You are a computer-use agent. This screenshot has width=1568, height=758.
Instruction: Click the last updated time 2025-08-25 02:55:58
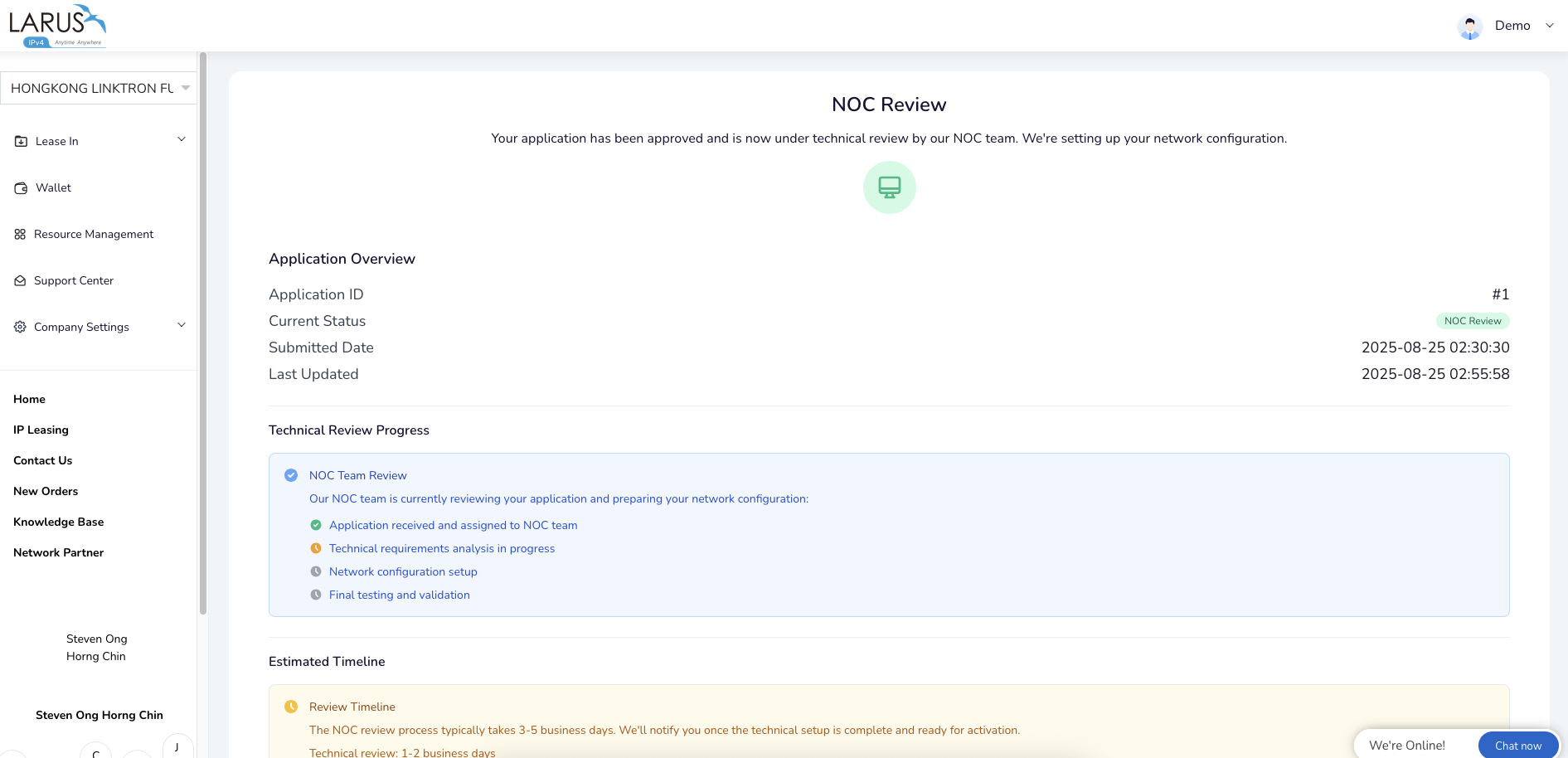coord(1435,374)
